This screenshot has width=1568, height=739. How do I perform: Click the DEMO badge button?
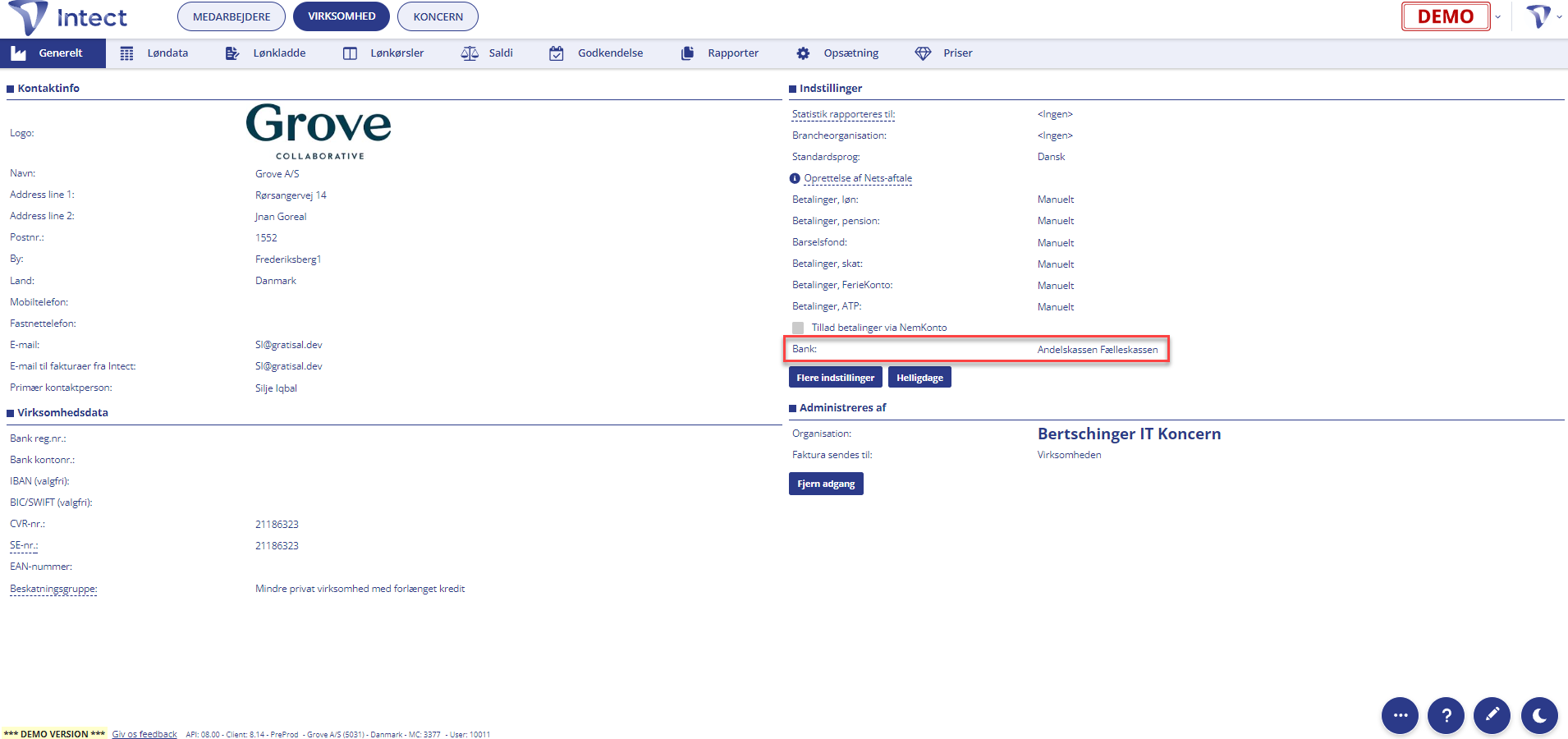point(1446,16)
